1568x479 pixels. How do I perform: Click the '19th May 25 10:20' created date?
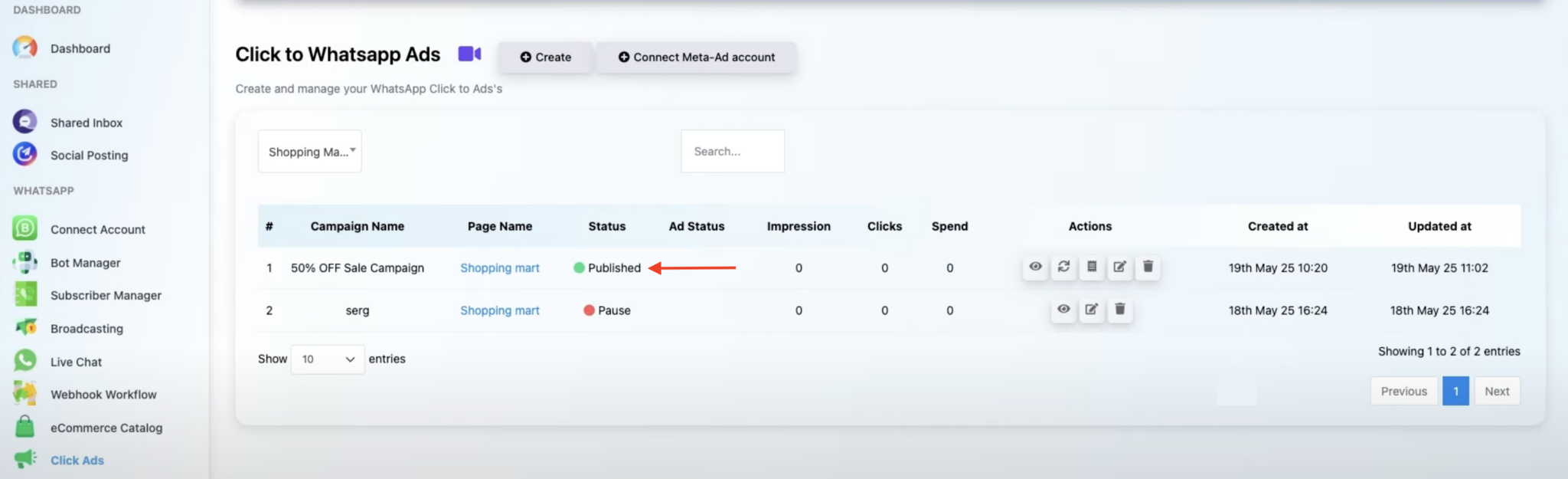[1278, 267]
